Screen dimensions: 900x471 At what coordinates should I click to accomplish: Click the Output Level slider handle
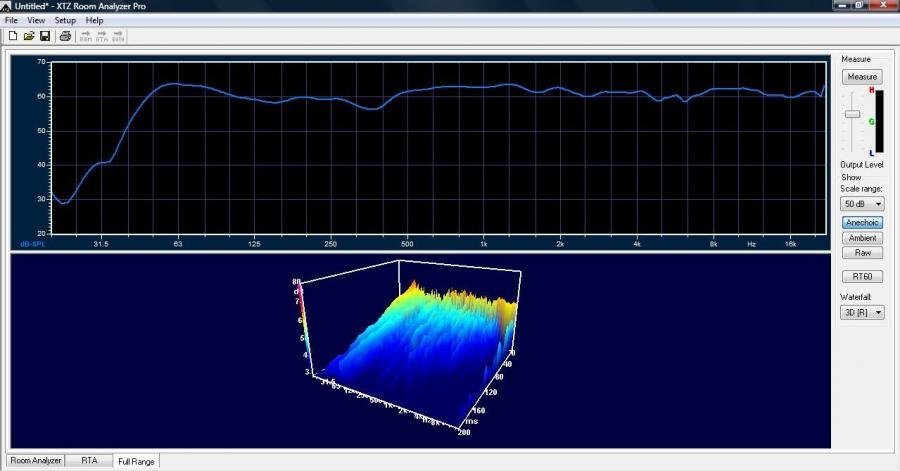[852, 114]
